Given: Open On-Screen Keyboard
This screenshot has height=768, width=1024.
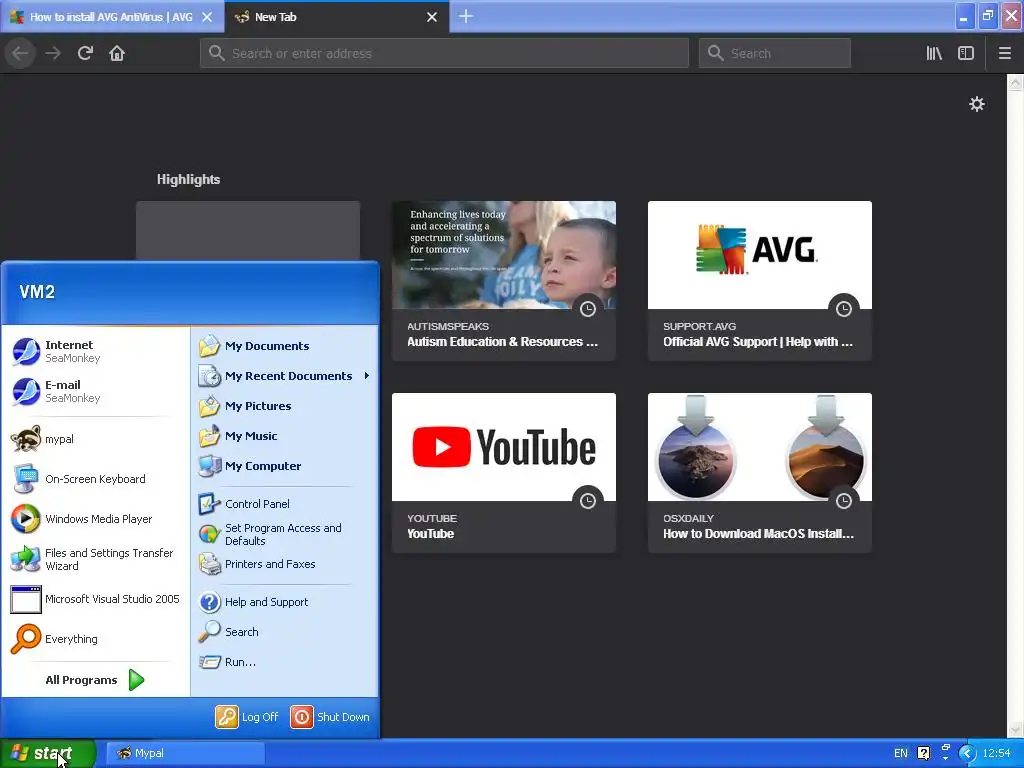Looking at the screenshot, I should tap(95, 479).
